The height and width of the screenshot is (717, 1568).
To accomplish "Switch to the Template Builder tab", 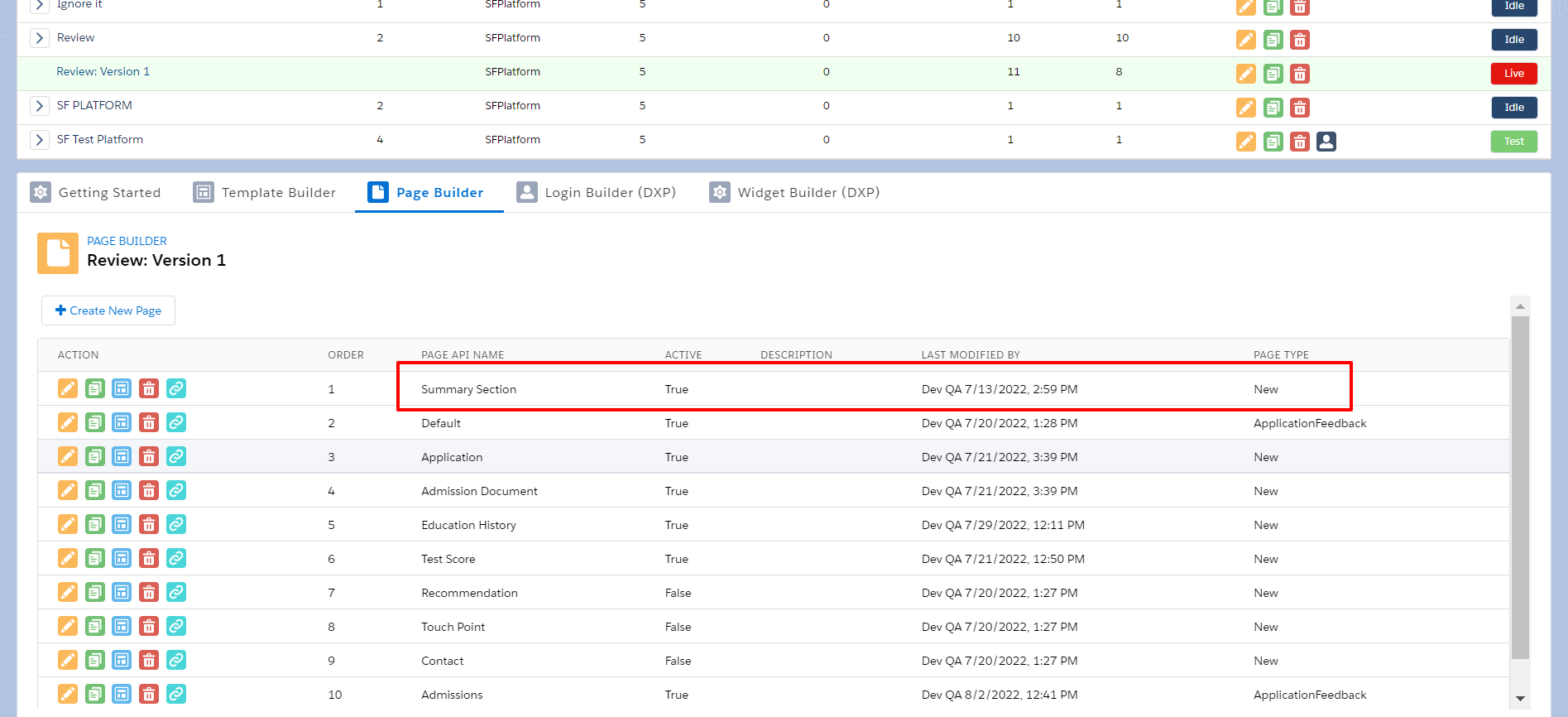I will [x=265, y=193].
